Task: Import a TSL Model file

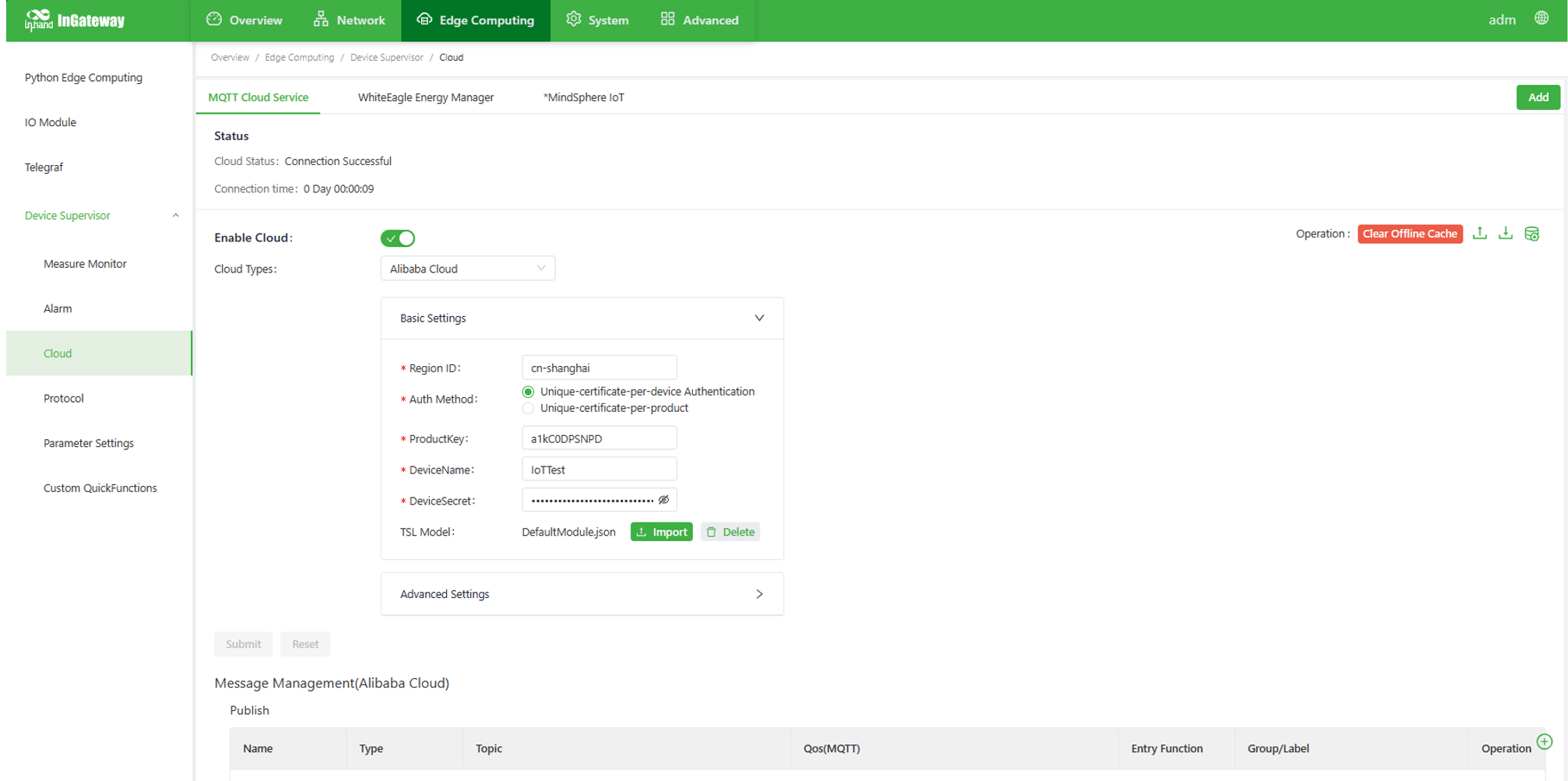Action: (x=661, y=532)
